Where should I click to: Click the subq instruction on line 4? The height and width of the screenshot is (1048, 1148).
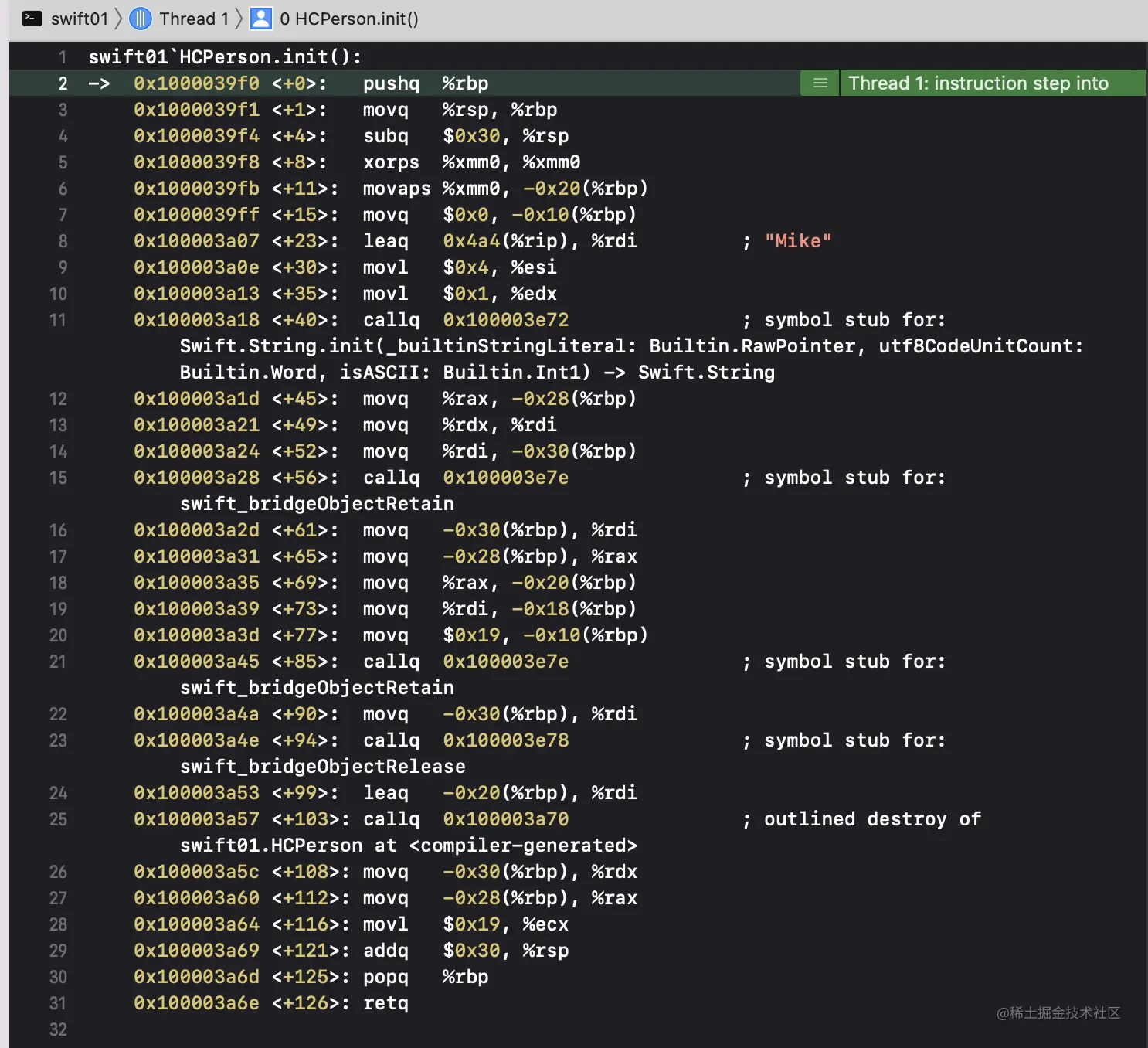coord(385,136)
